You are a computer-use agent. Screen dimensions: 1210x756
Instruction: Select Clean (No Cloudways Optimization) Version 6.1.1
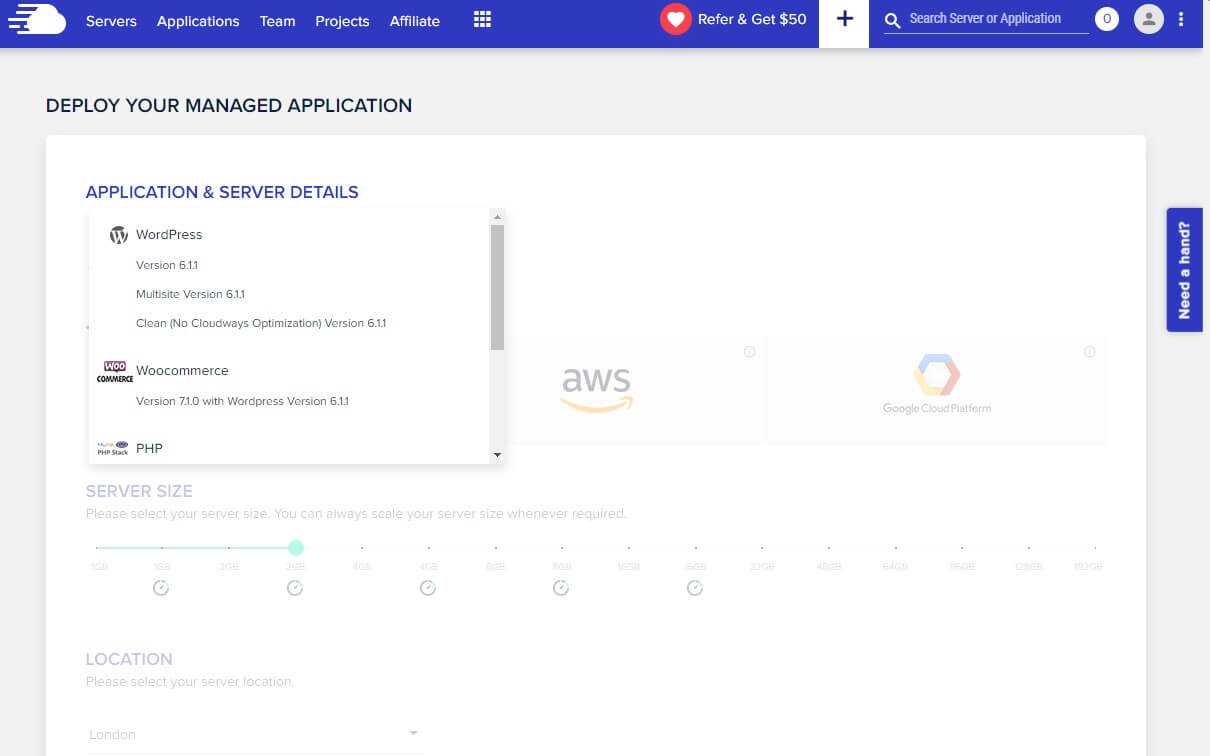pos(261,323)
